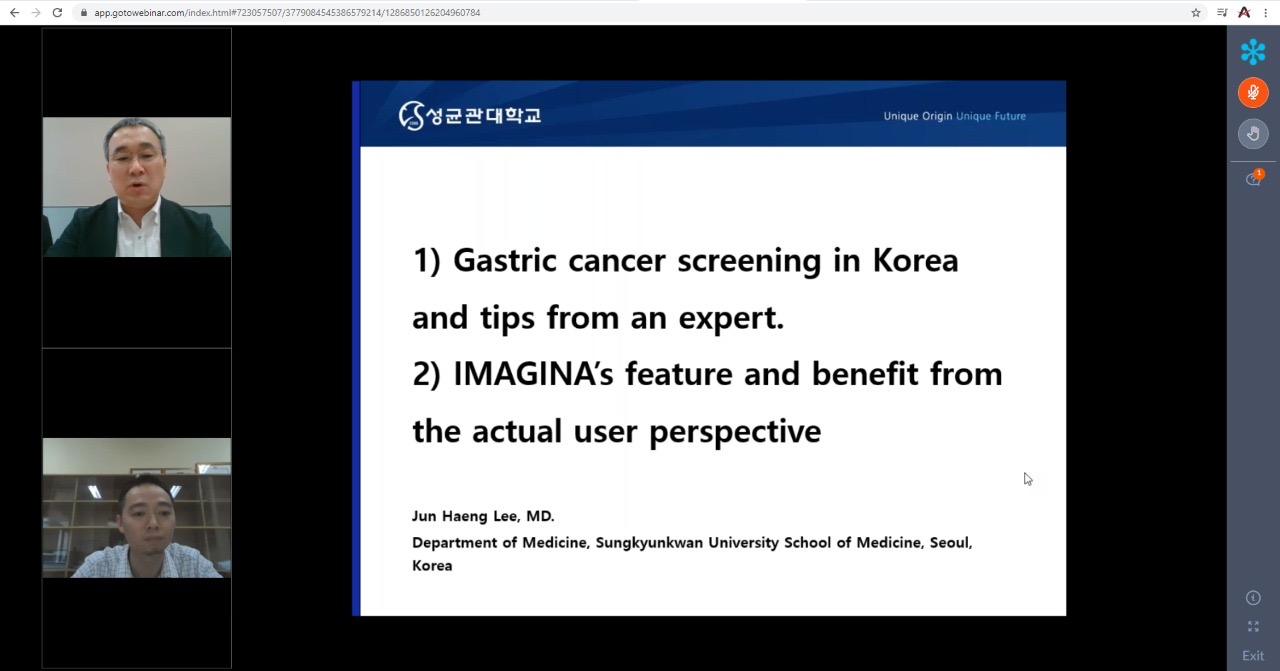1280x671 pixels.
Task: Click the Sungkyunkwan University logo on slide
Action: click(470, 115)
